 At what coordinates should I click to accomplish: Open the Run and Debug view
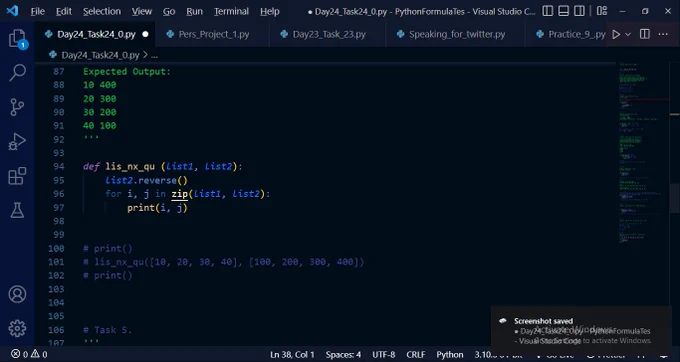pos(17,142)
